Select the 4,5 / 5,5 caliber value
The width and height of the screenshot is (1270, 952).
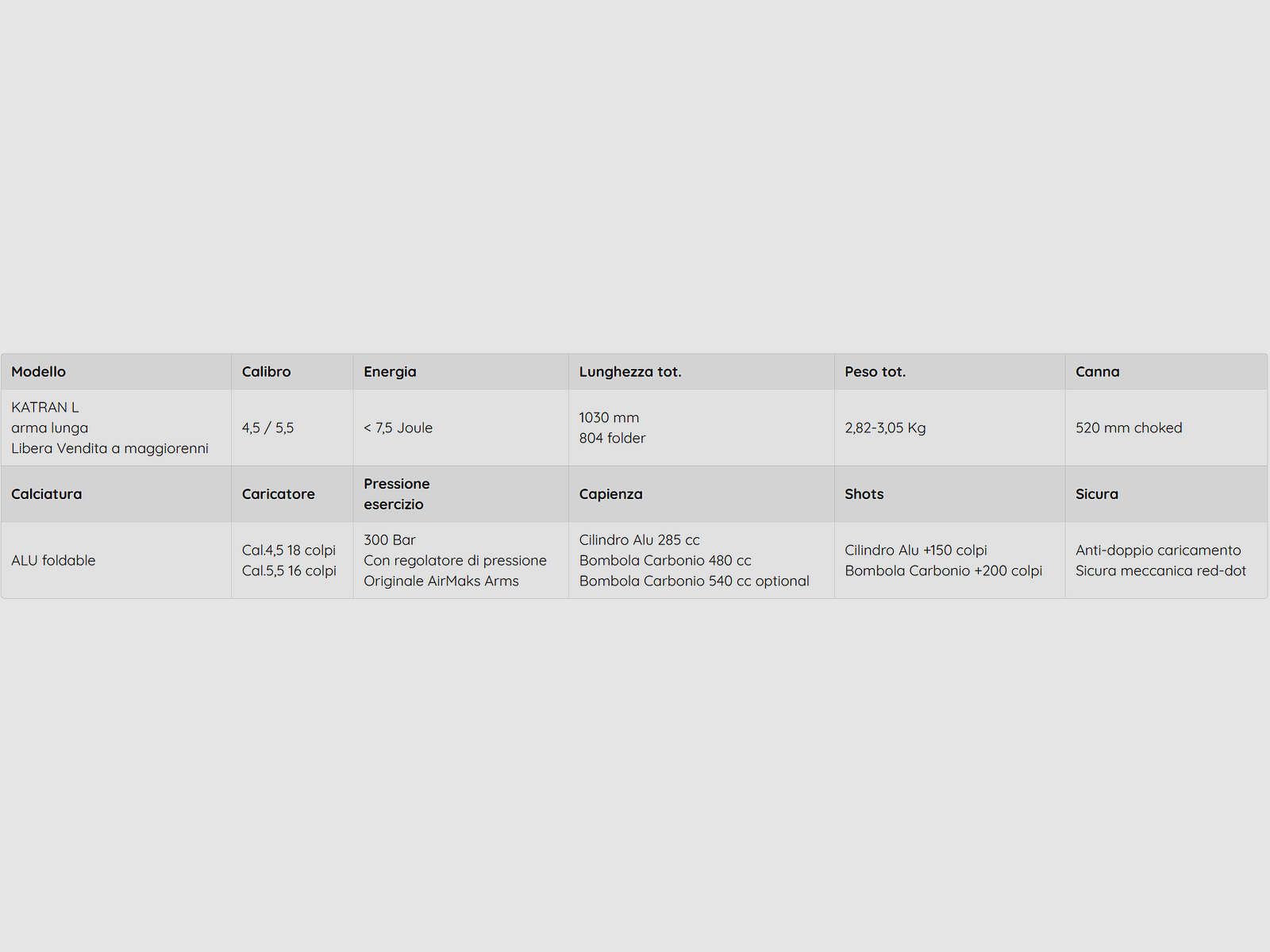(292, 428)
